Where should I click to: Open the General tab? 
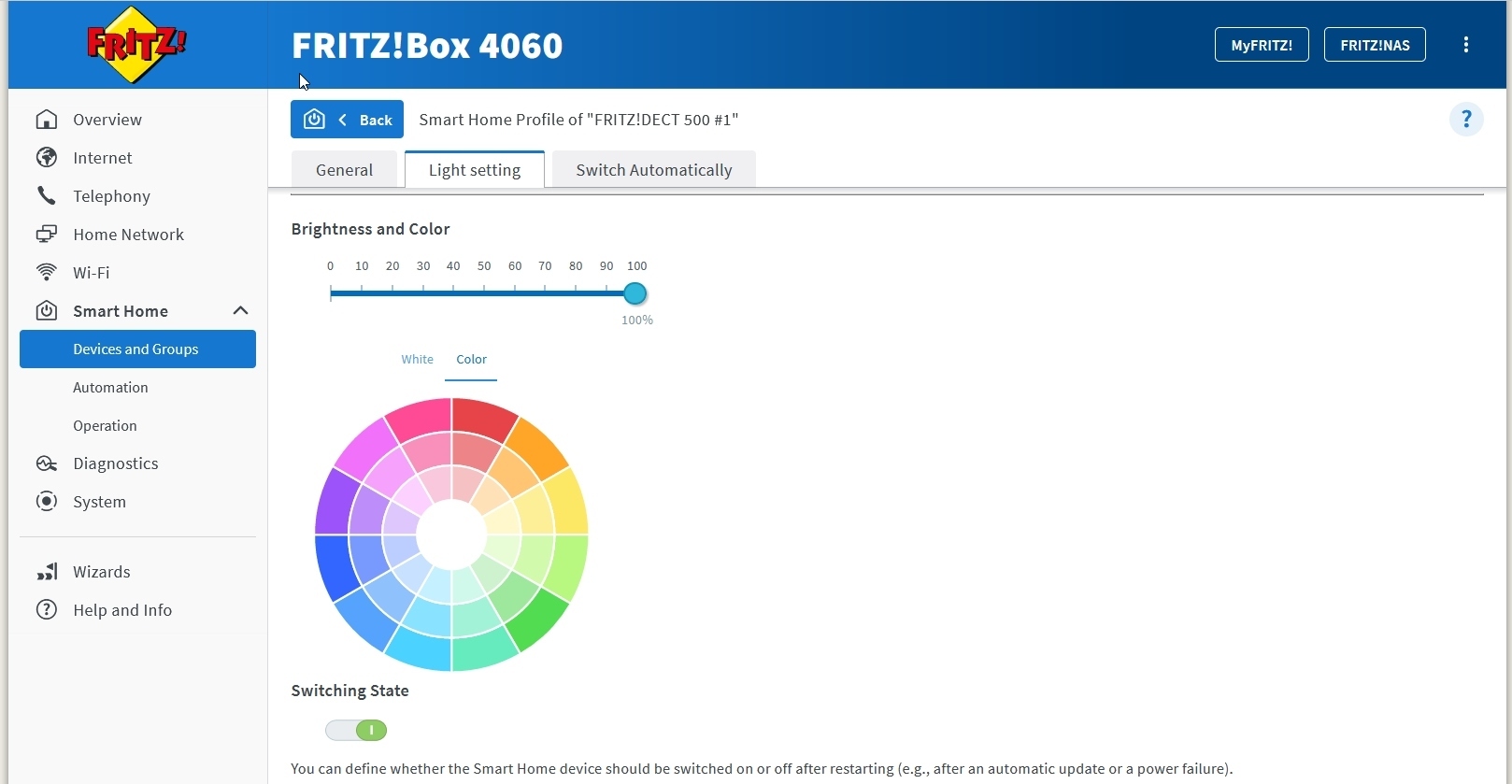pyautogui.click(x=344, y=170)
